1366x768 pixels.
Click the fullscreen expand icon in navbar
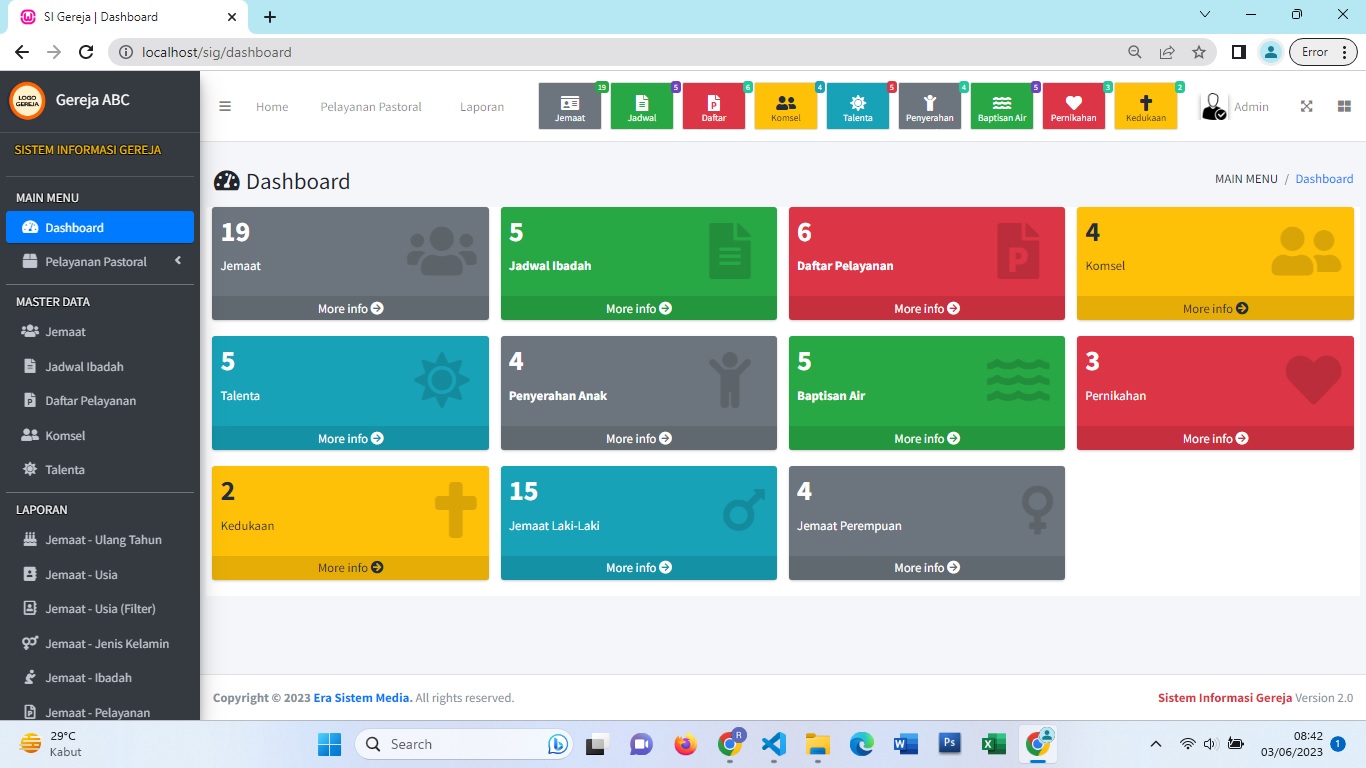[x=1306, y=106]
